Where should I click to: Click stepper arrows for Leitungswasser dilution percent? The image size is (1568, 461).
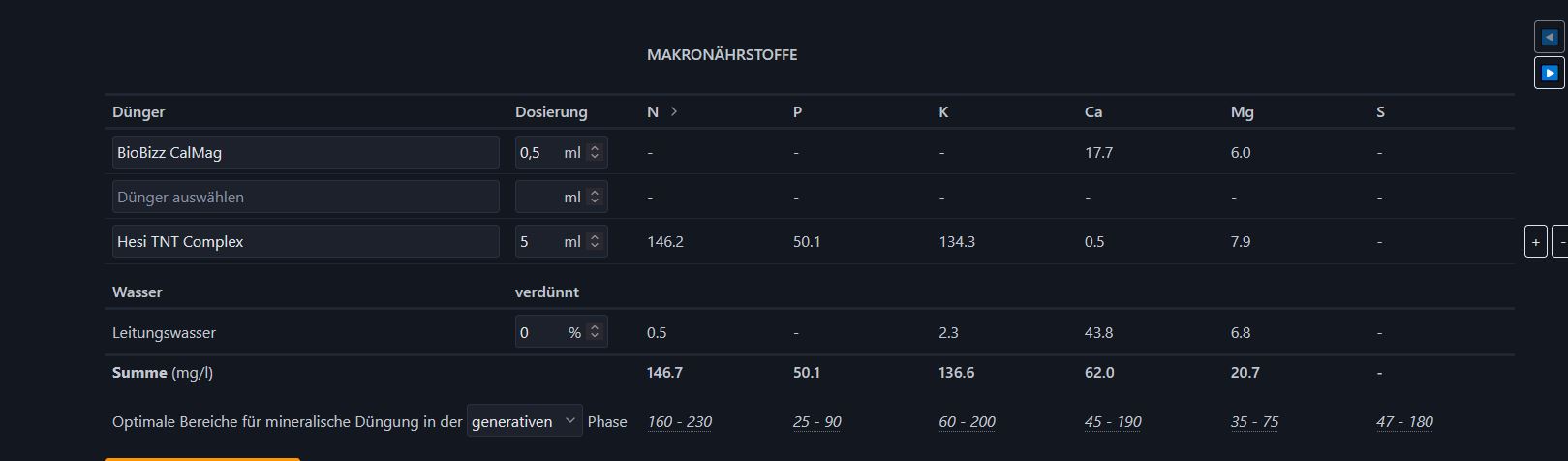595,332
